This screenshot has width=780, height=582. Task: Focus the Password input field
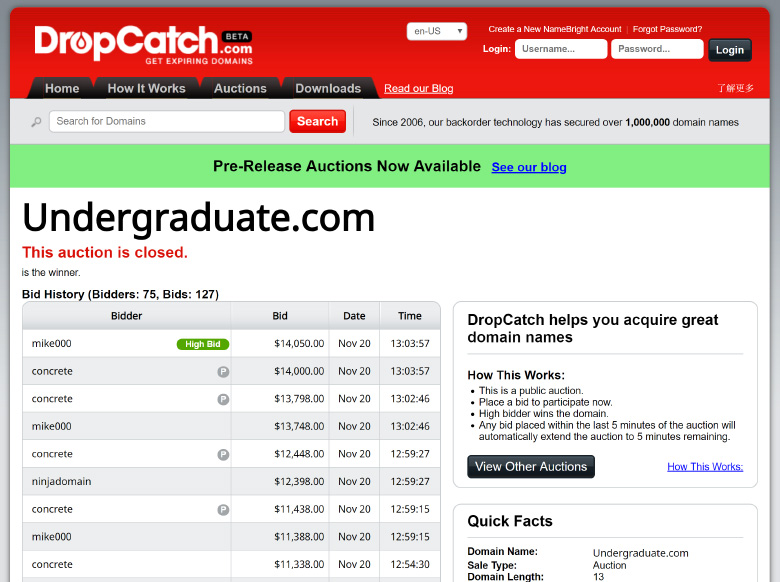click(x=657, y=49)
